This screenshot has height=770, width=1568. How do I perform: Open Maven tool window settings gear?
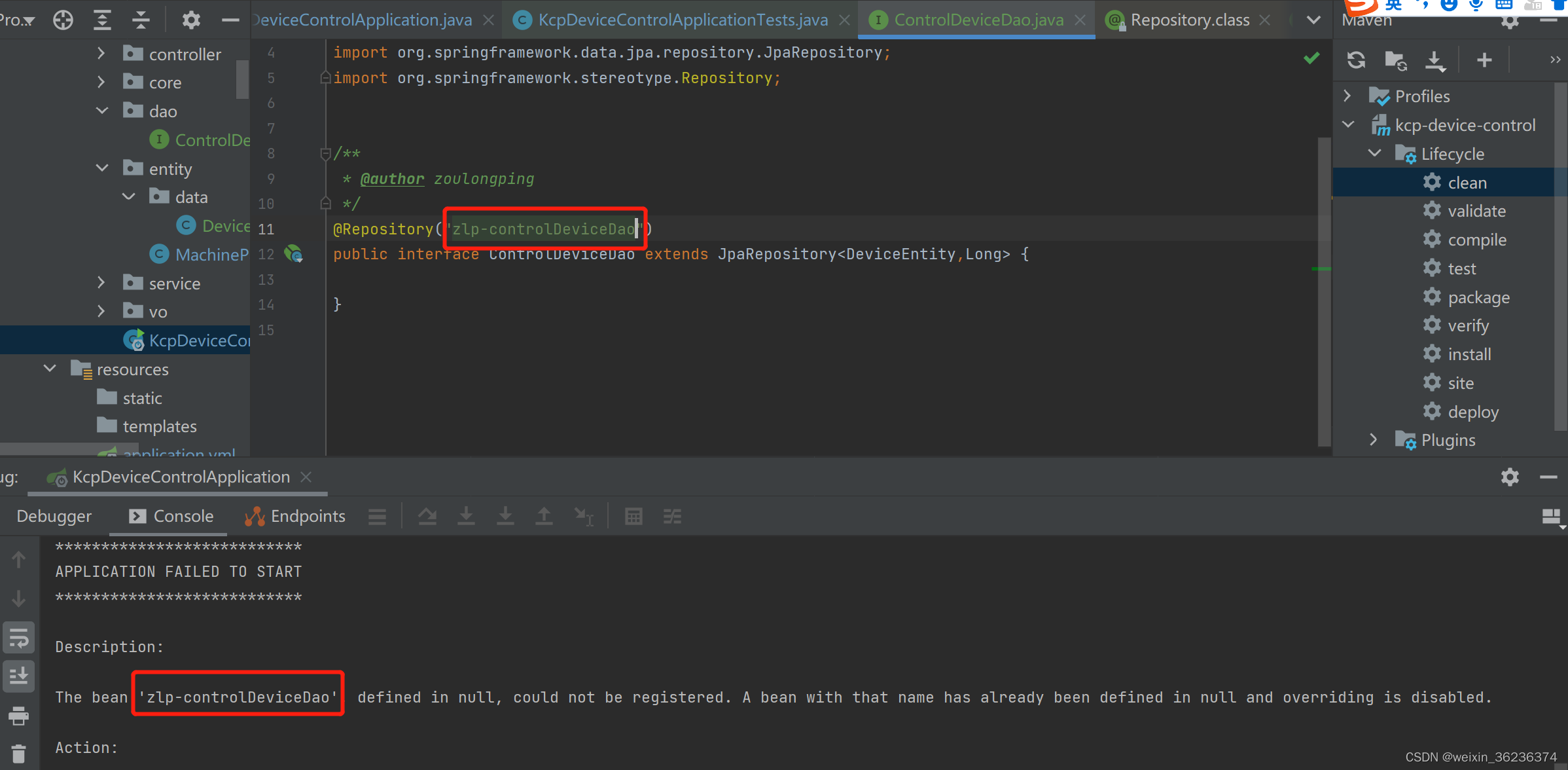[1510, 20]
